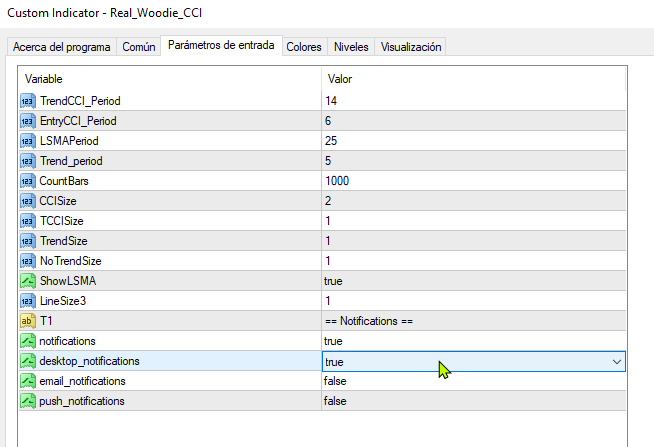Click the integer icon beside TCCISize
The image size is (654, 447).
(x=28, y=221)
